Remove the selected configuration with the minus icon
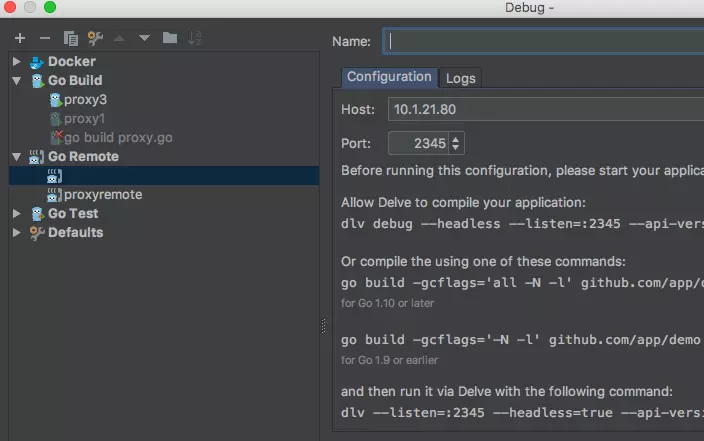The width and height of the screenshot is (704, 441). pos(44,38)
